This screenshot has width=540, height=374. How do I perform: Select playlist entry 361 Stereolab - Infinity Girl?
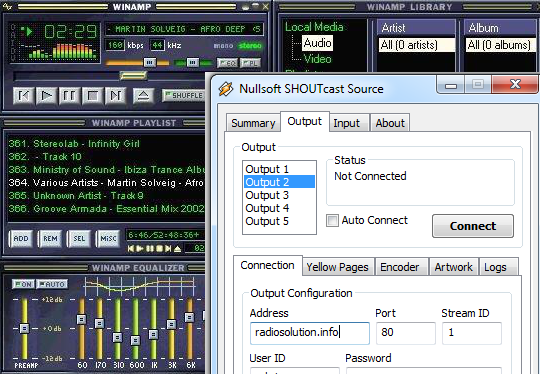[74, 144]
